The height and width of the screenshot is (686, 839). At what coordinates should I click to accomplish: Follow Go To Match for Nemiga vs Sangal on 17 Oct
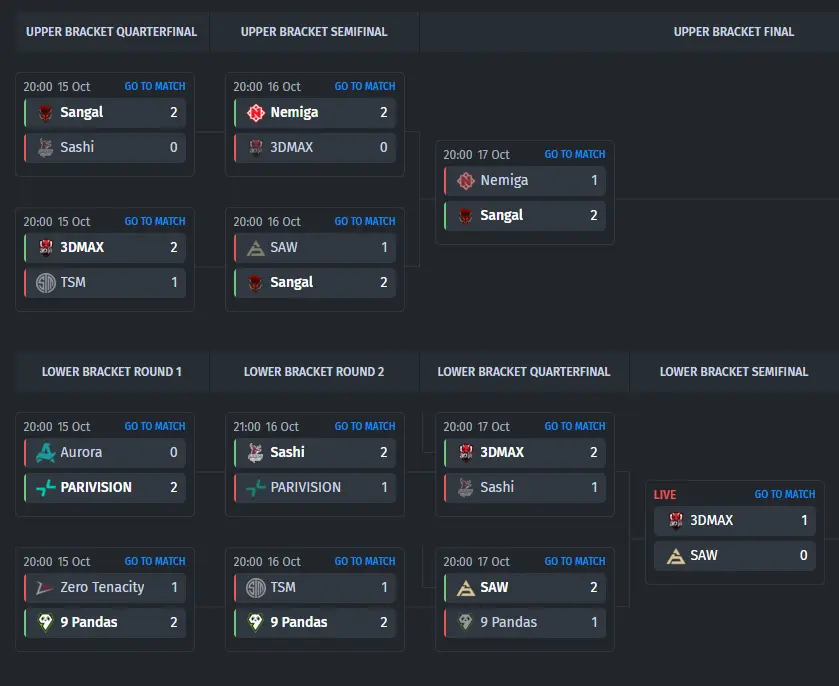coord(575,154)
